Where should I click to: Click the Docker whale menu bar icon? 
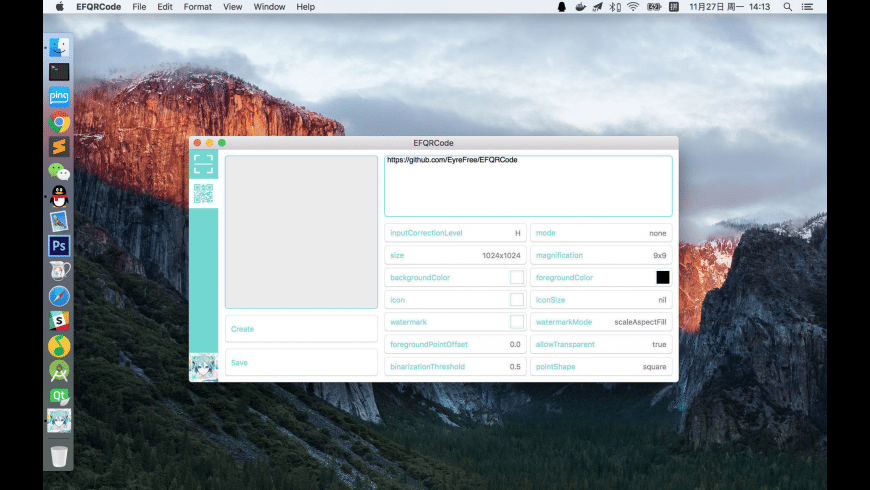580,7
